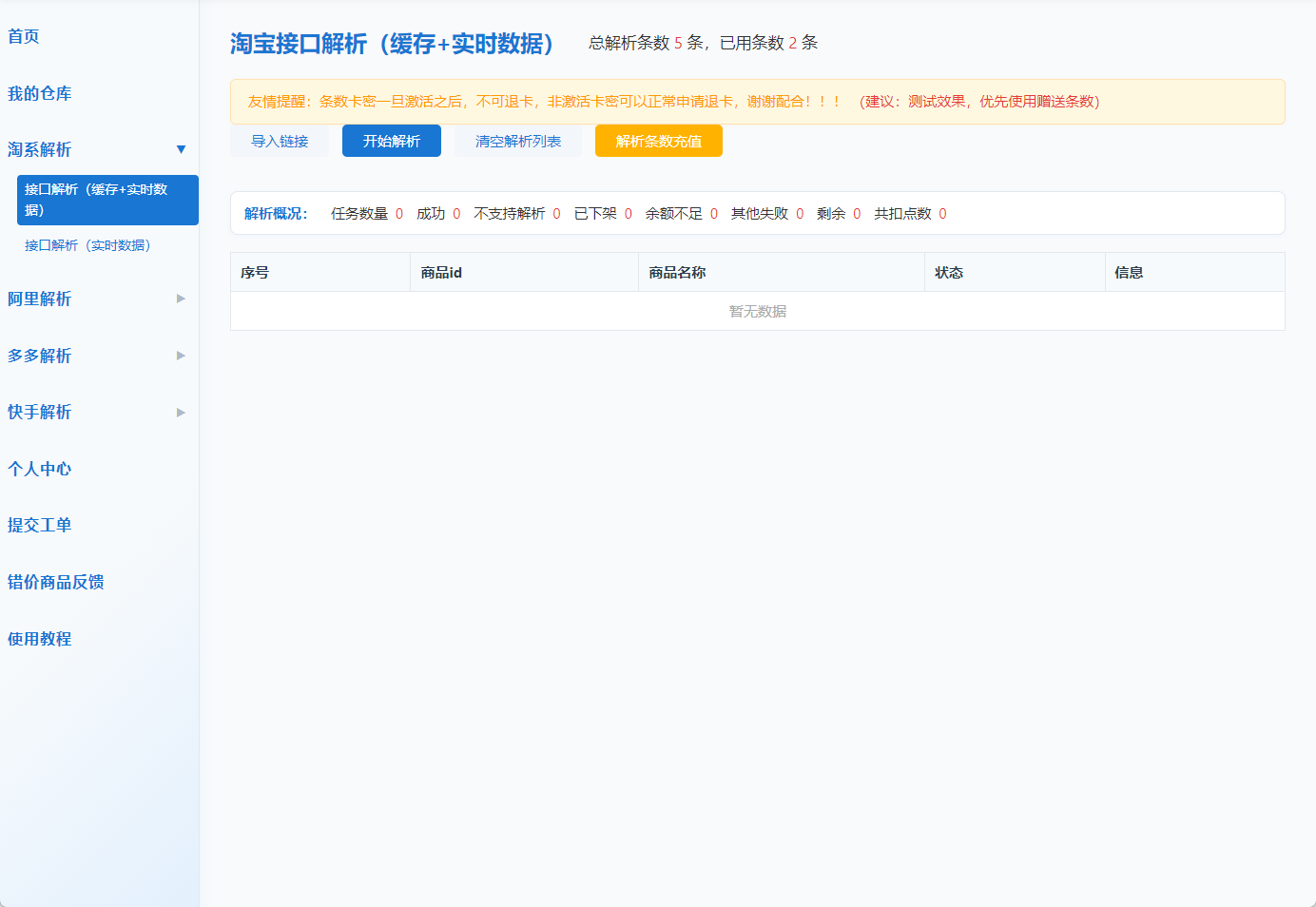
Task: Click the 状态 column header
Action: click(x=1015, y=272)
